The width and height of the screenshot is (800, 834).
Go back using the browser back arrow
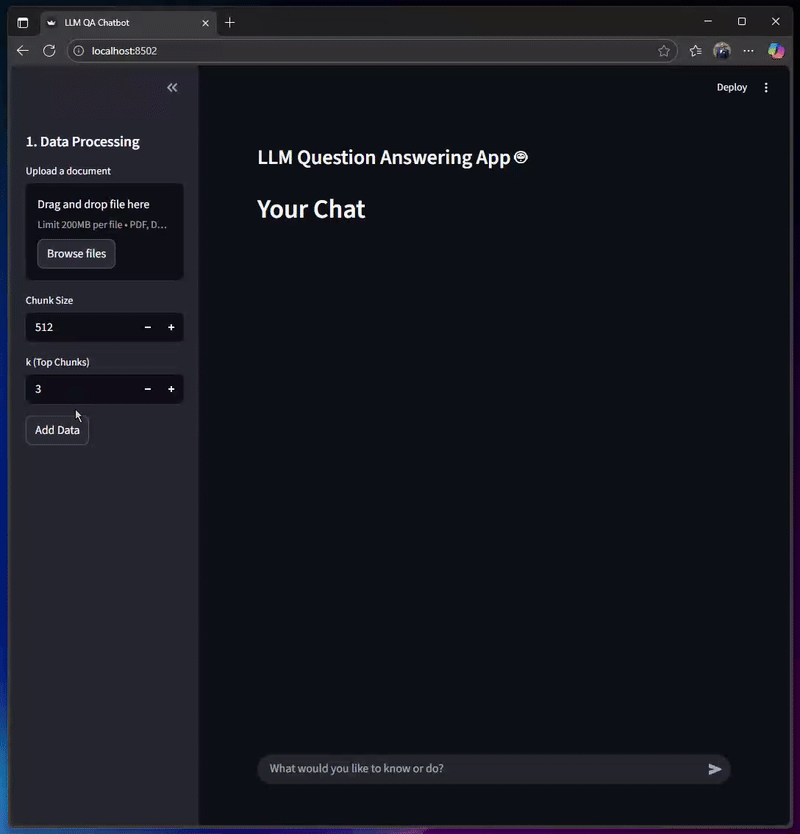point(23,51)
